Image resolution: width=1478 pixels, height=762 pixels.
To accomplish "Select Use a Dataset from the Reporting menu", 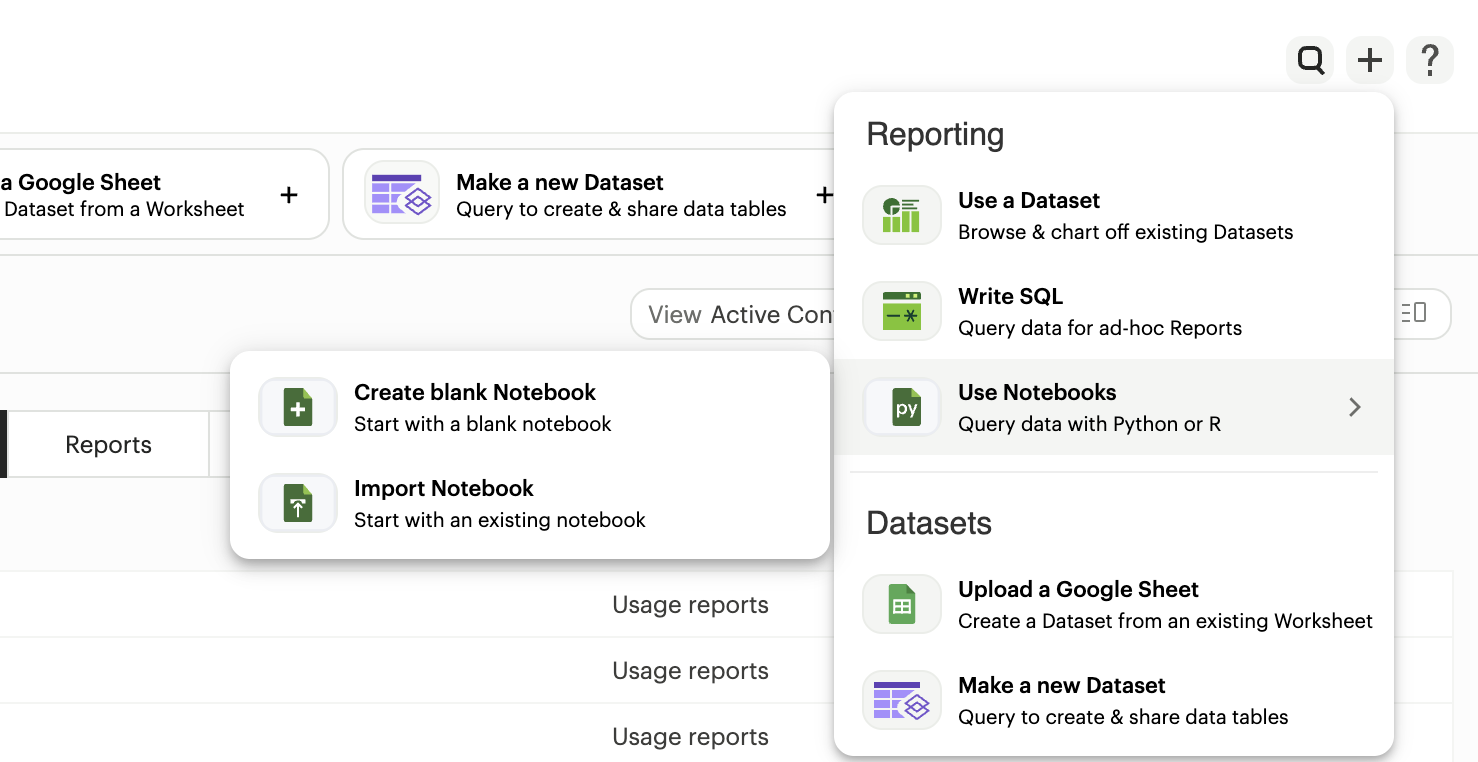I will [x=1028, y=201].
